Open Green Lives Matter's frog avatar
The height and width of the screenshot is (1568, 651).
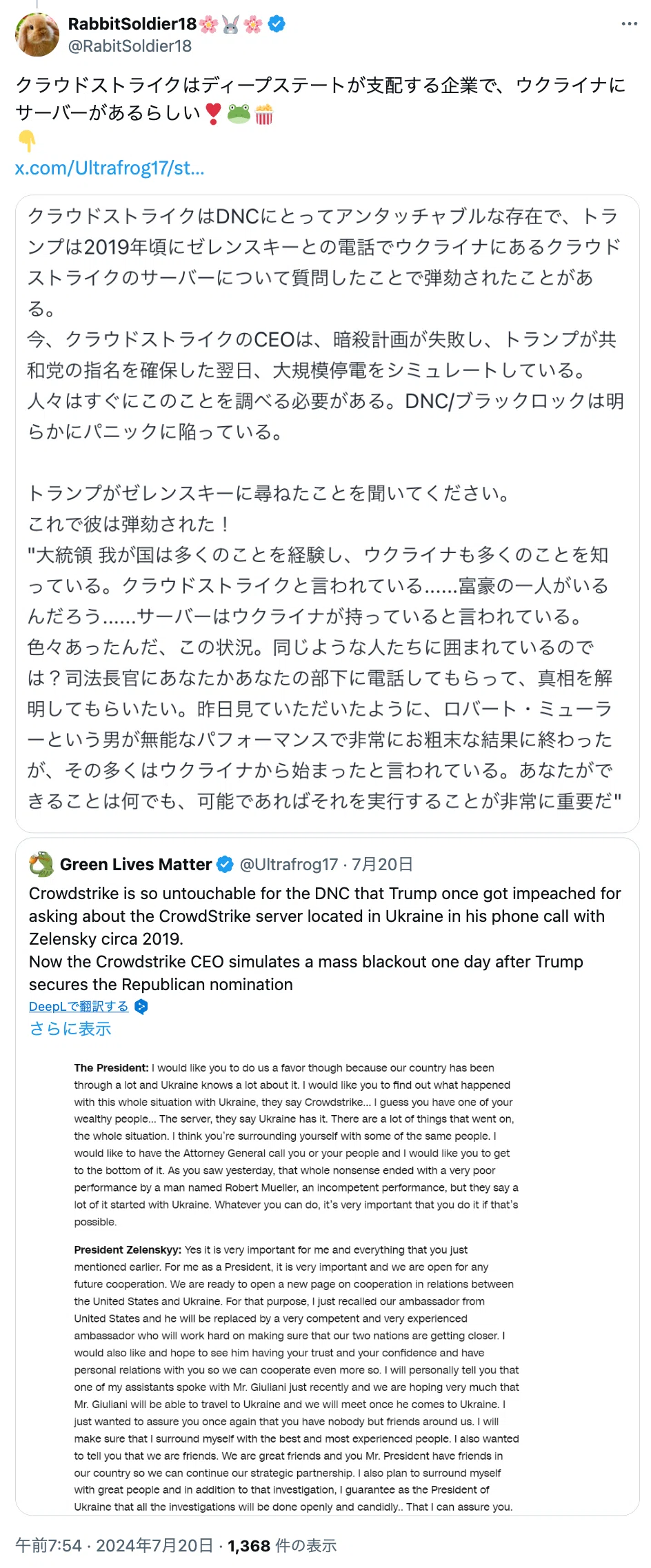point(41,864)
